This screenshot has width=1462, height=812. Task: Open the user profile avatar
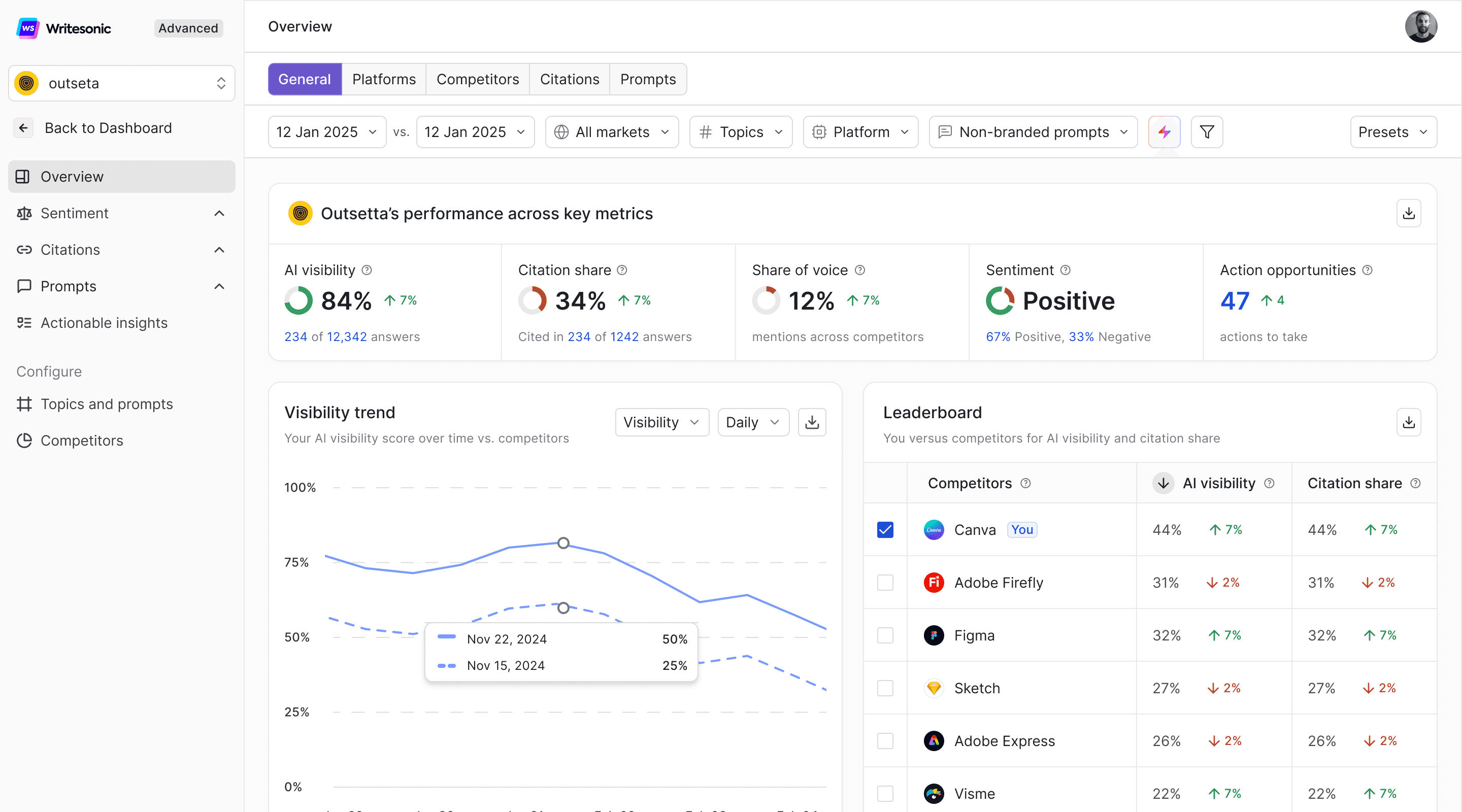[1420, 26]
